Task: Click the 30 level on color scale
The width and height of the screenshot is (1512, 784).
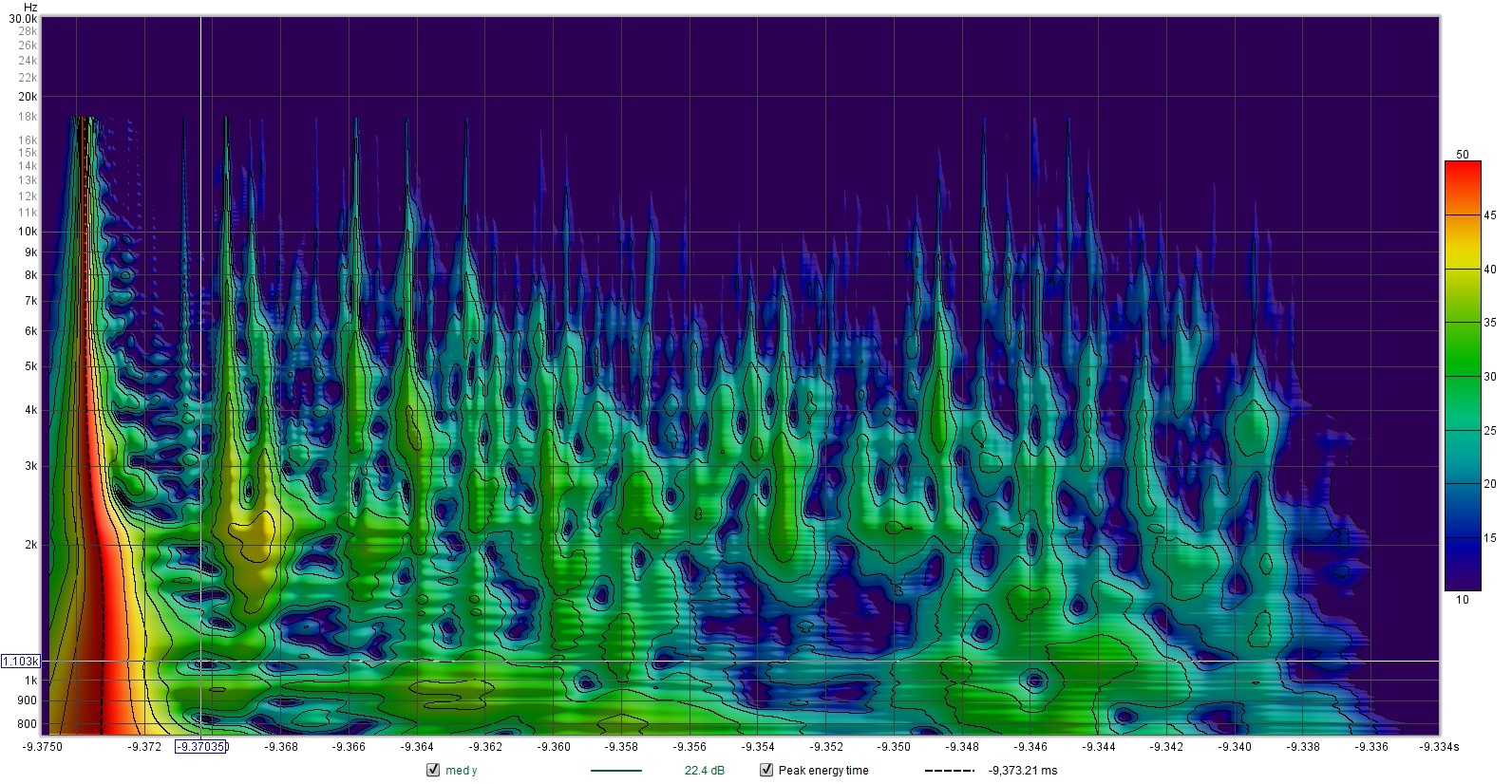Action: 1489,377
